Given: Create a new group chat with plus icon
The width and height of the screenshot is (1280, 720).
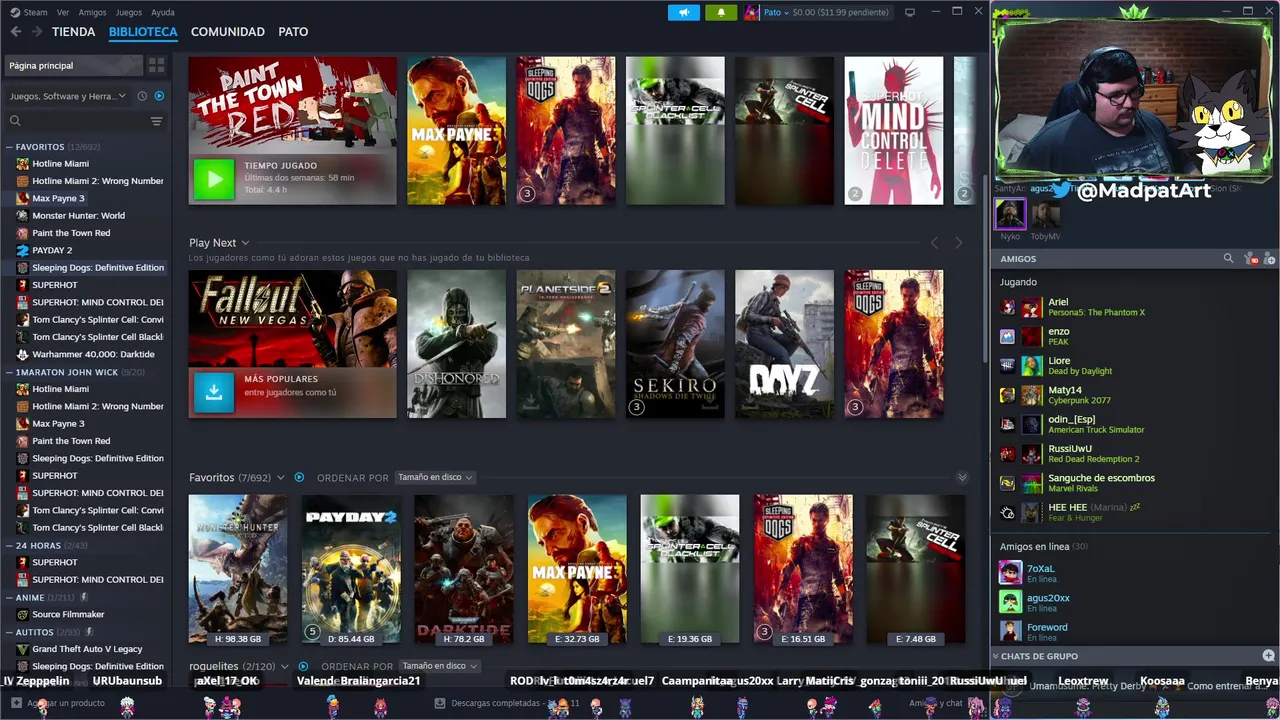Looking at the screenshot, I should [1268, 656].
